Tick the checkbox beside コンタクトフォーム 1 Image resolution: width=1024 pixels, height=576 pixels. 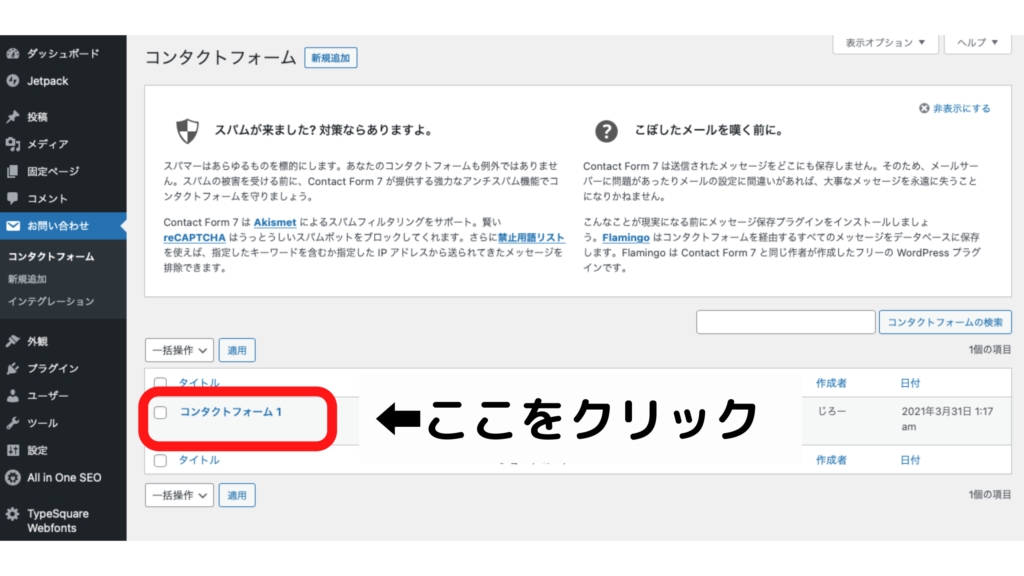pyautogui.click(x=161, y=413)
